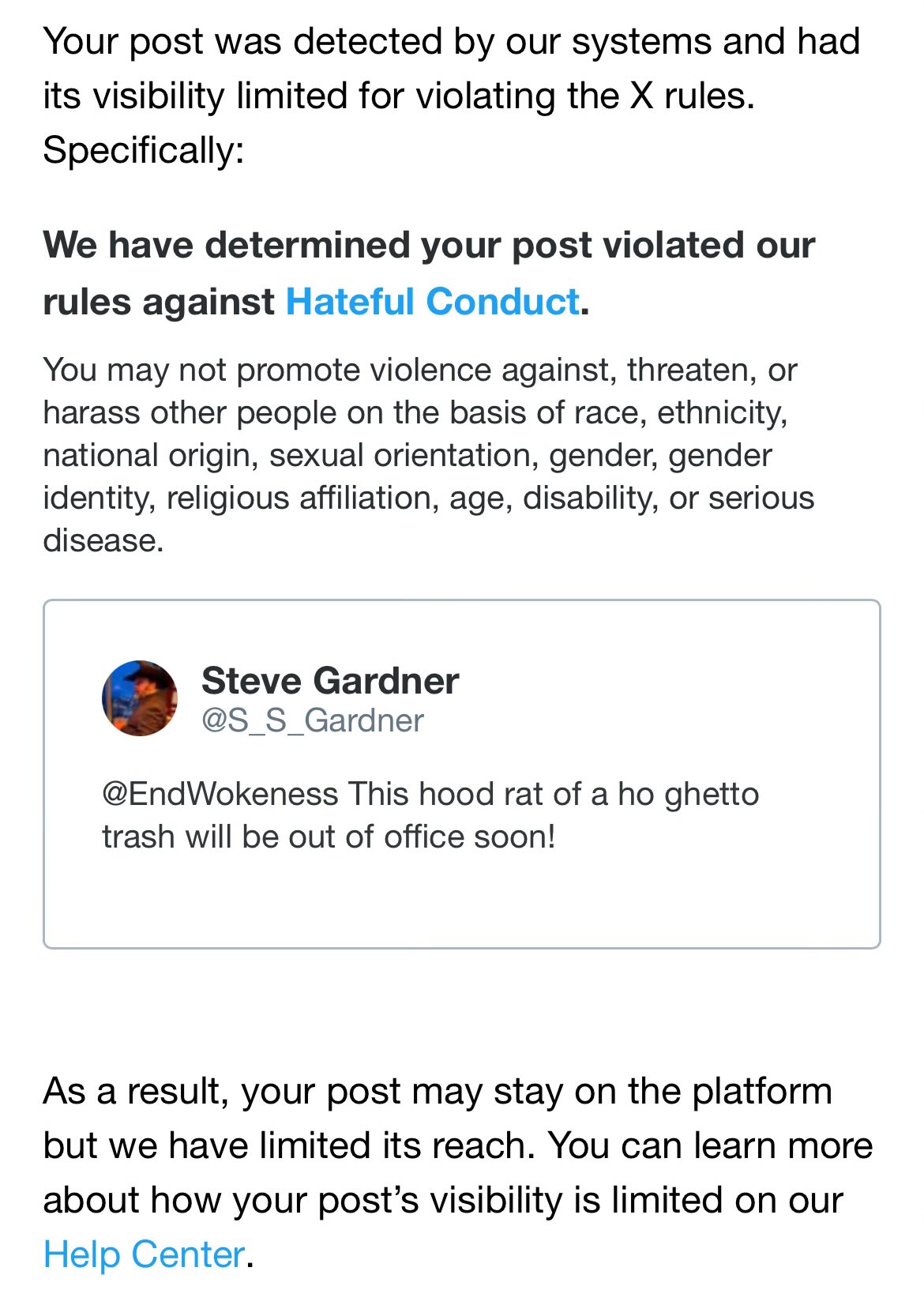Click the "You may not promote violence" line

[419, 370]
